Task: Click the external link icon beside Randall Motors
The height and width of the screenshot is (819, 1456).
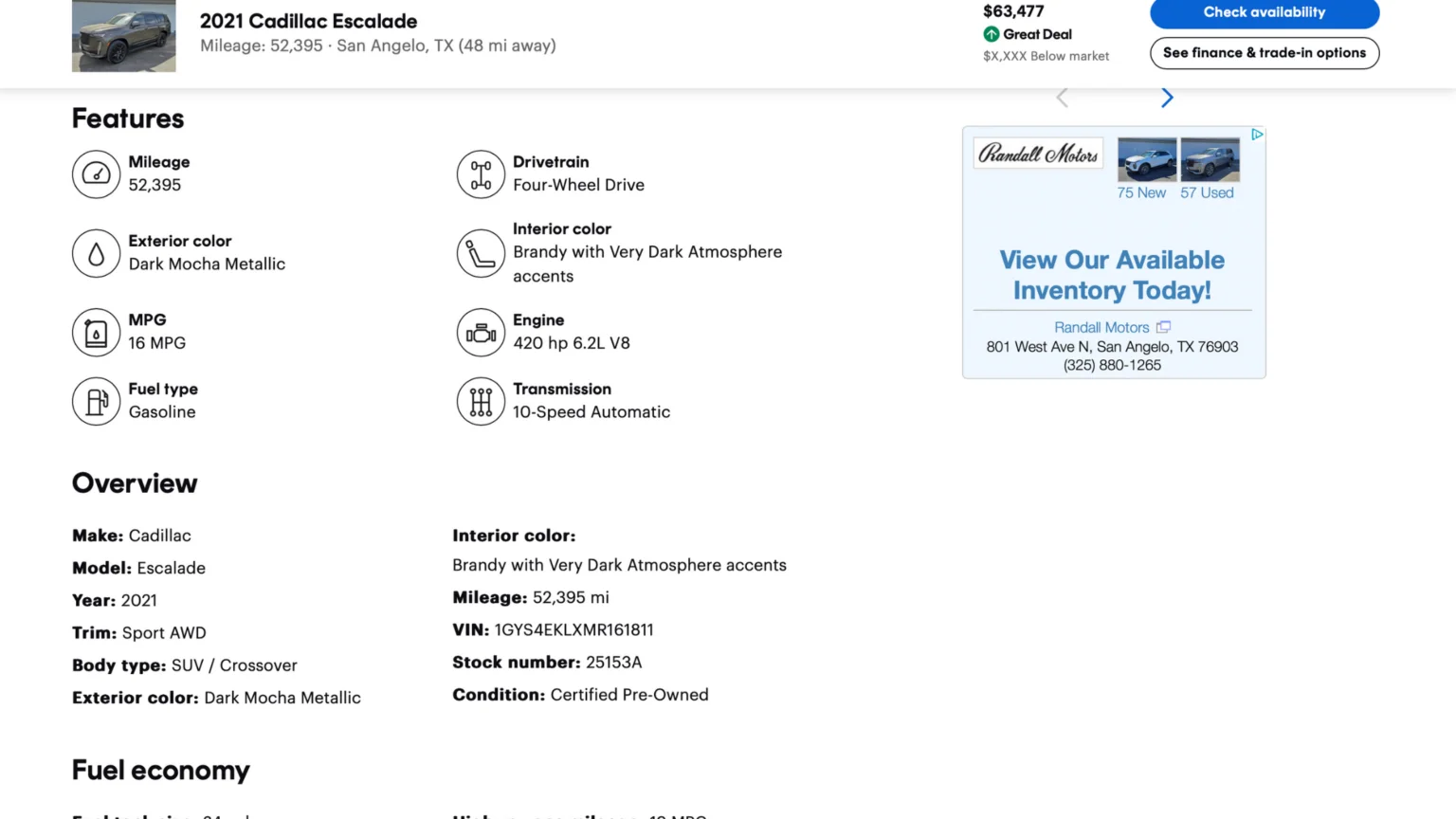Action: click(x=1163, y=327)
